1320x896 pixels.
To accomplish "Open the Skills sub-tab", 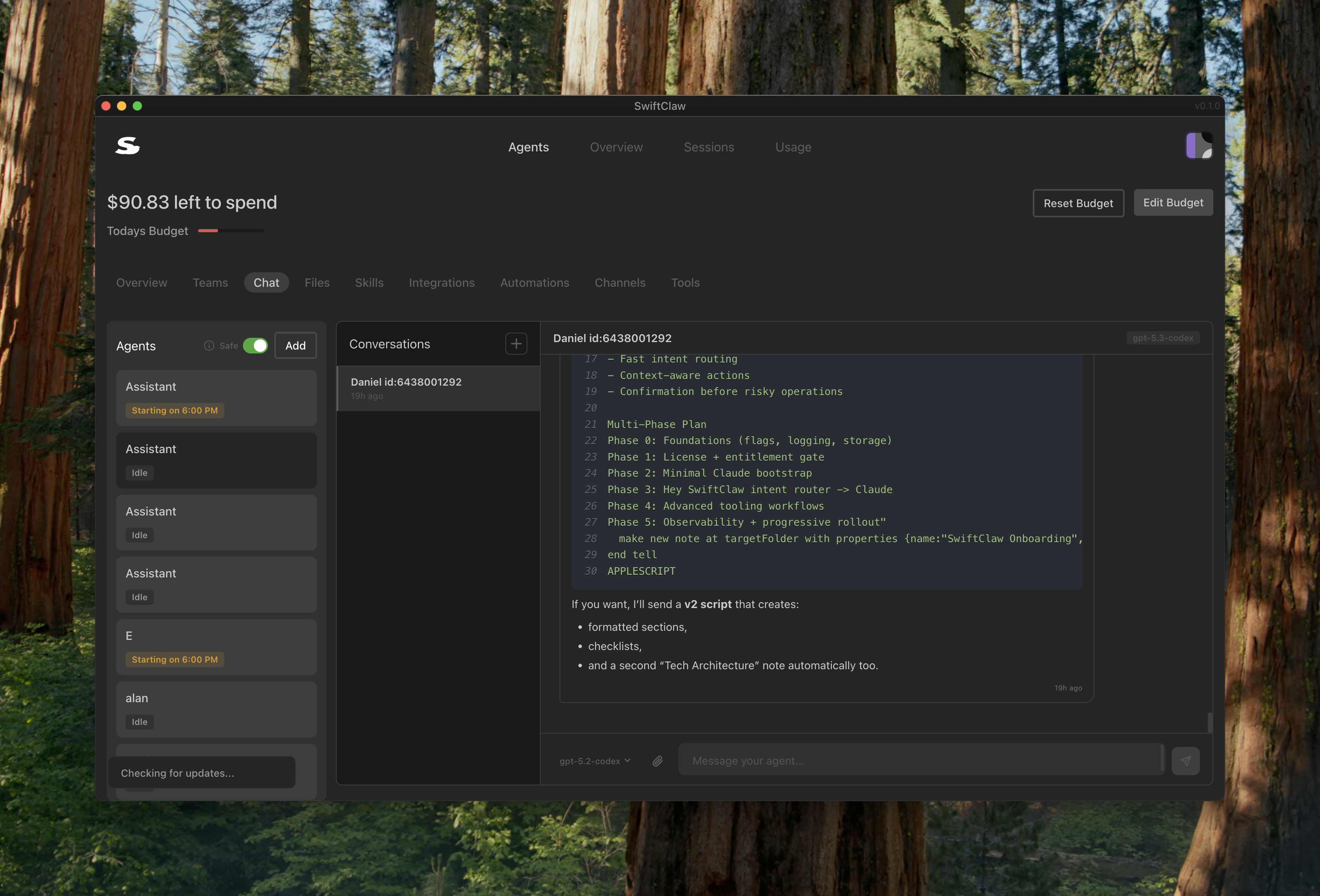I will click(x=369, y=283).
